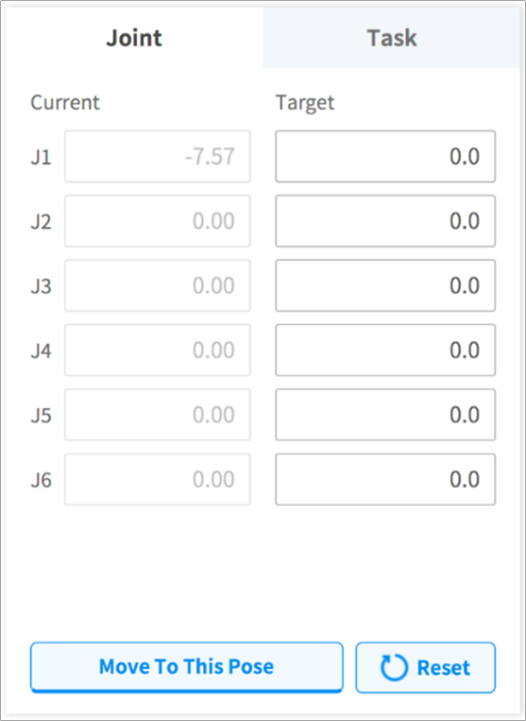Click the J5 Current value field

coord(157,415)
